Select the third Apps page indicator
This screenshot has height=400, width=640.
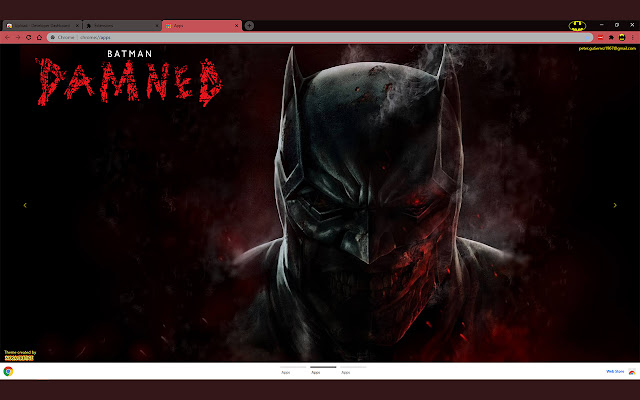[x=353, y=370]
